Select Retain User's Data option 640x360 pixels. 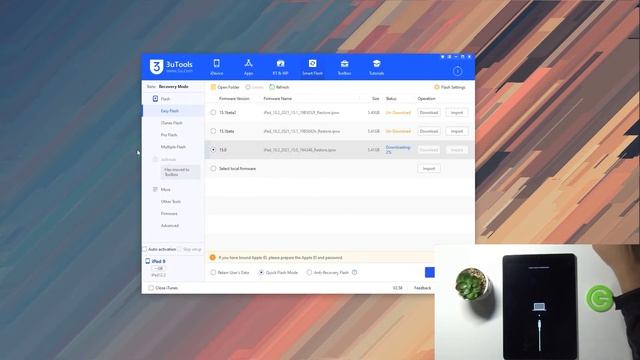point(213,272)
